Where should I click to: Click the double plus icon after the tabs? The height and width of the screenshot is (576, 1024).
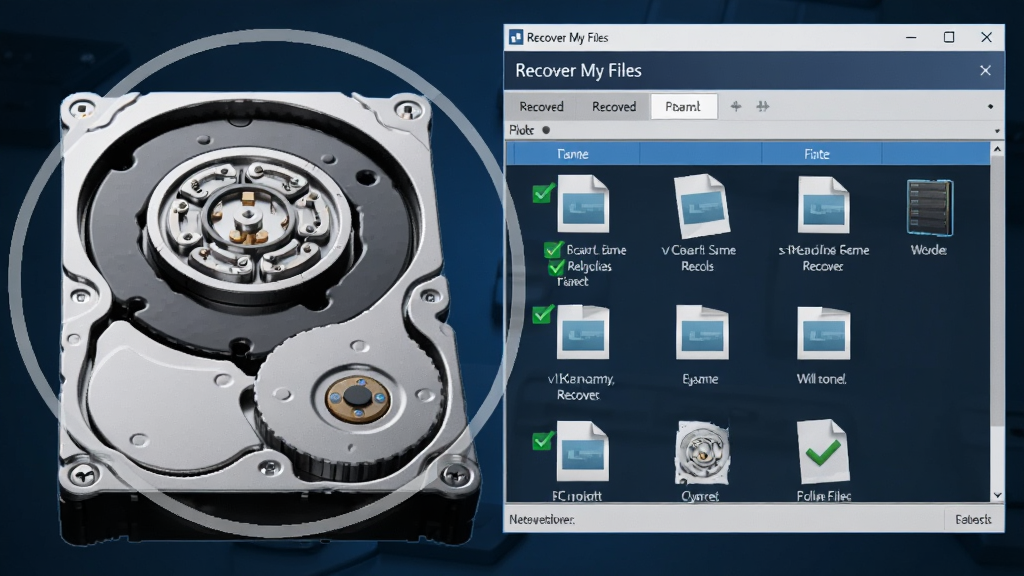click(x=763, y=106)
